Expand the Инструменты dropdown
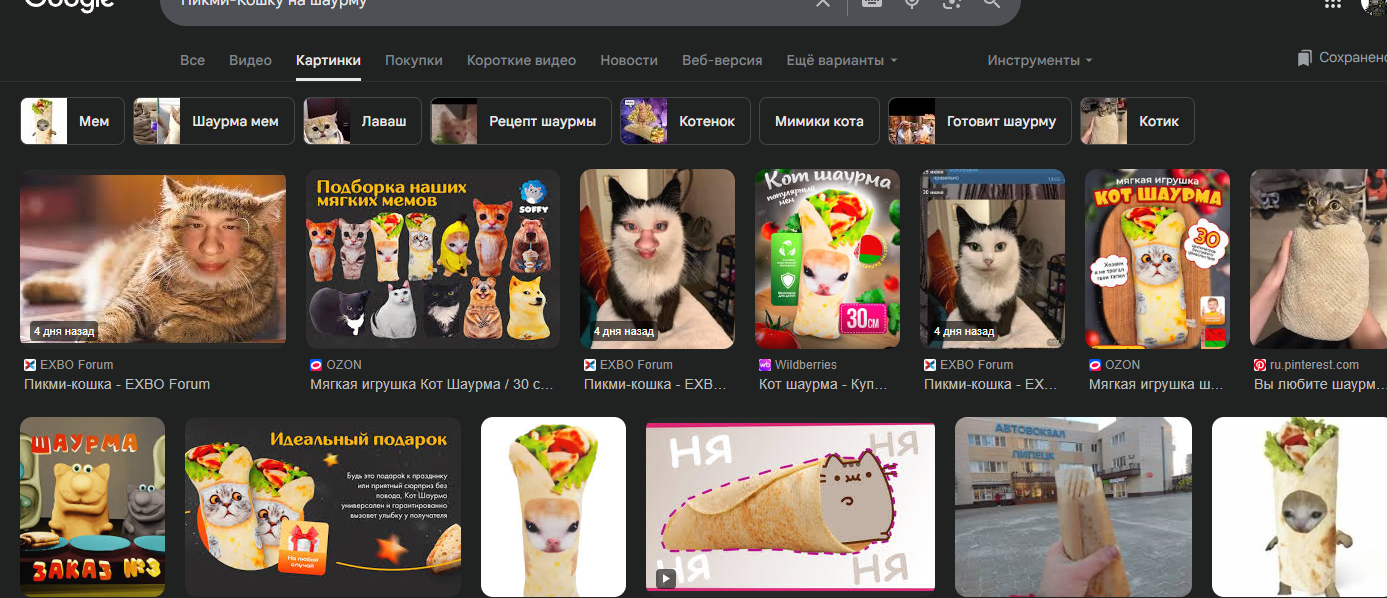Image resolution: width=1387 pixels, height=598 pixels. [x=1039, y=60]
